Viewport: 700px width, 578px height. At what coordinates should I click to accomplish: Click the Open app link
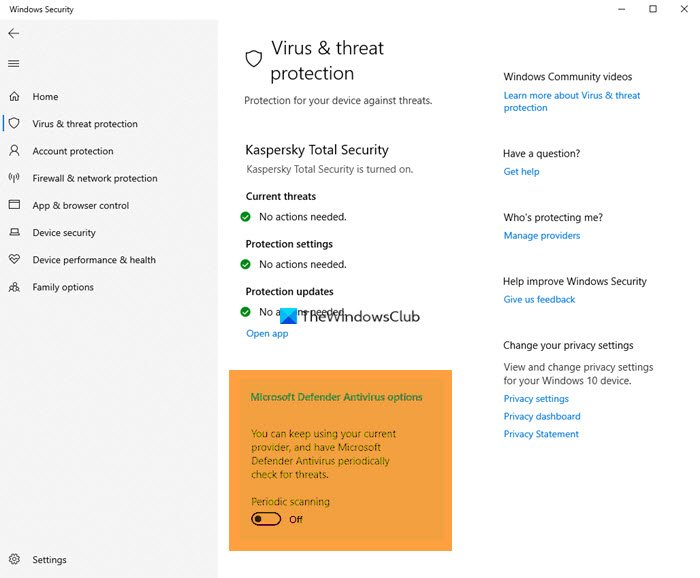pos(267,333)
